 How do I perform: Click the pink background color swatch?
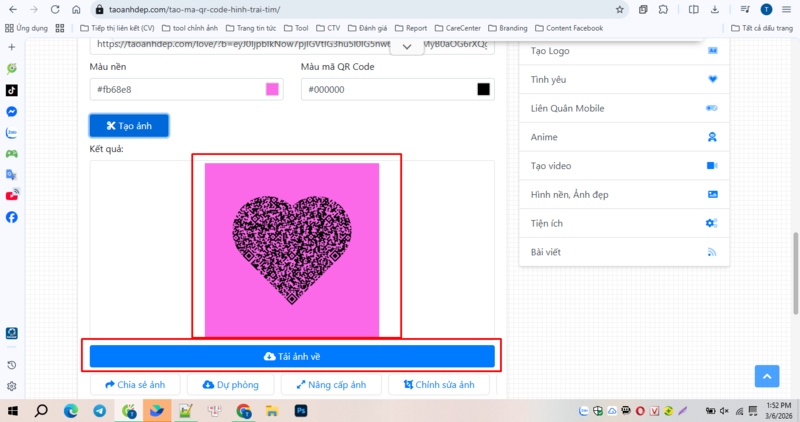(x=272, y=89)
